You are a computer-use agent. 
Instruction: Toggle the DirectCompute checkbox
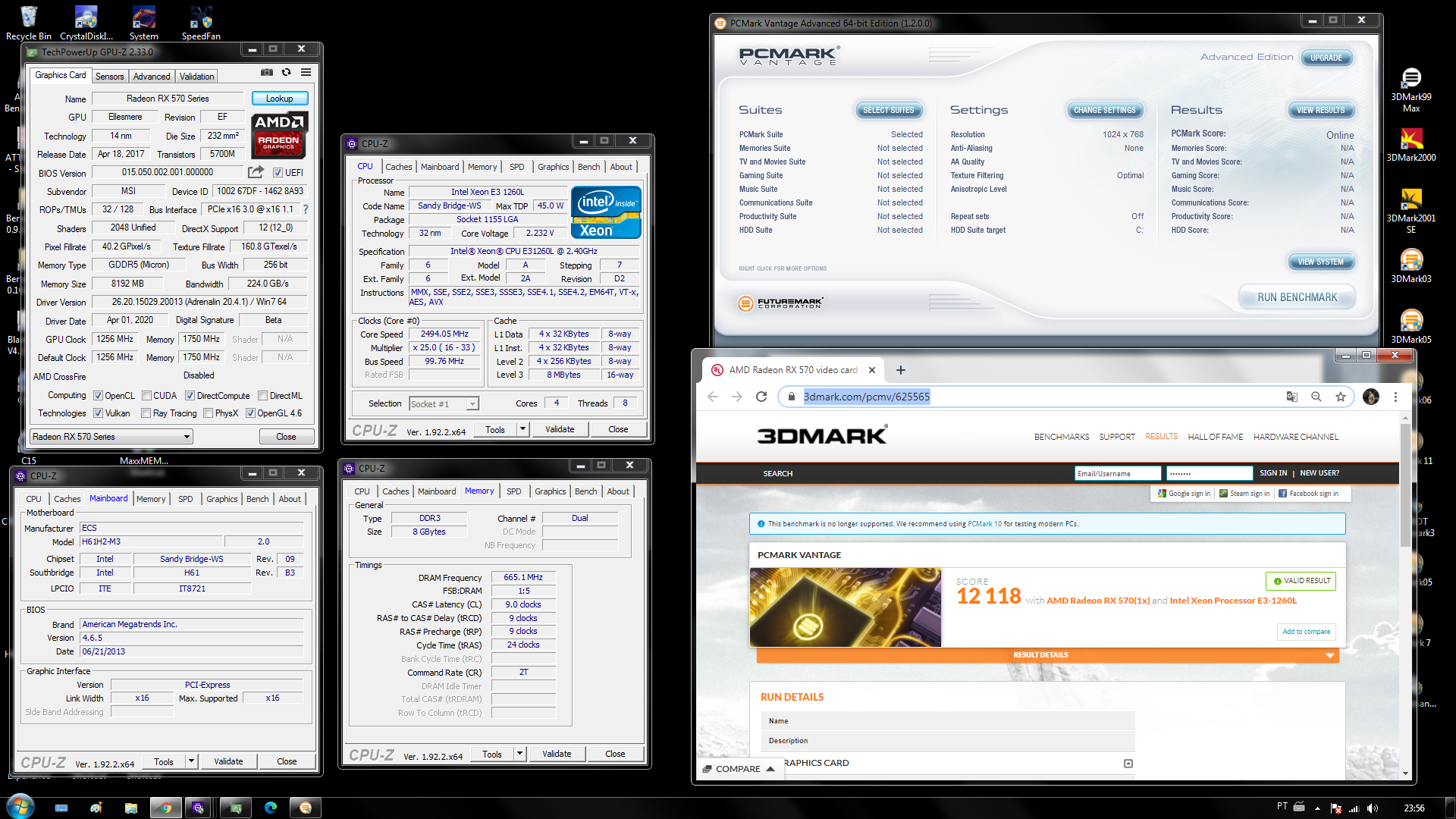[x=190, y=396]
